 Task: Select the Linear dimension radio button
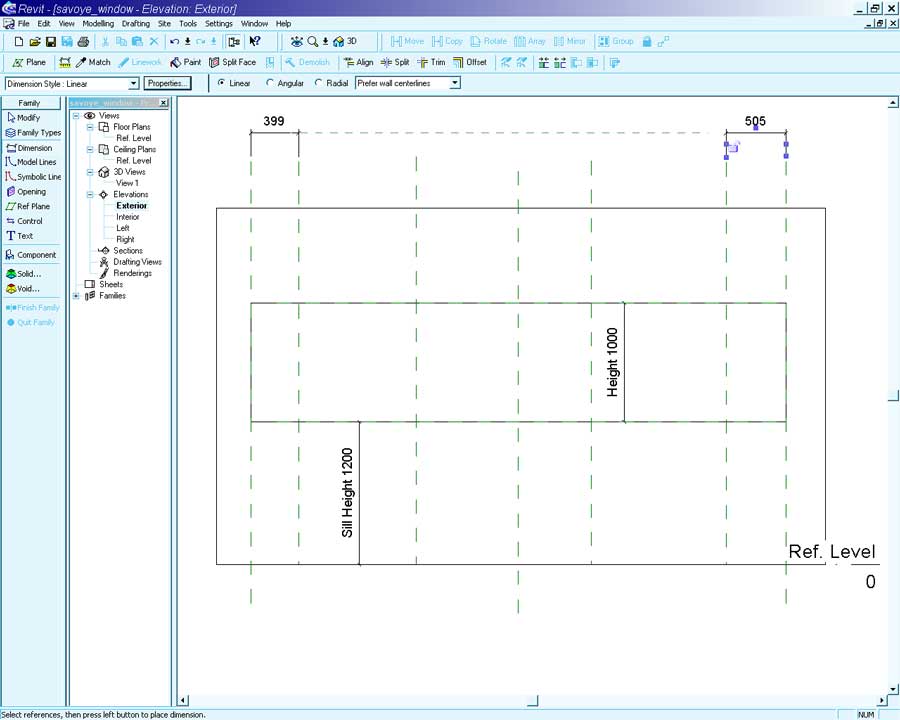pyautogui.click(x=222, y=83)
